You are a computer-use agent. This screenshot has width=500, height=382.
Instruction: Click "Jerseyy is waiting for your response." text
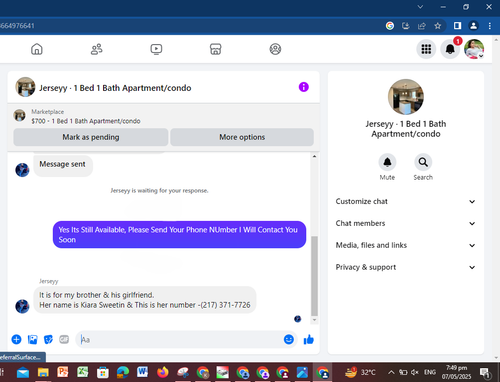pyautogui.click(x=159, y=191)
